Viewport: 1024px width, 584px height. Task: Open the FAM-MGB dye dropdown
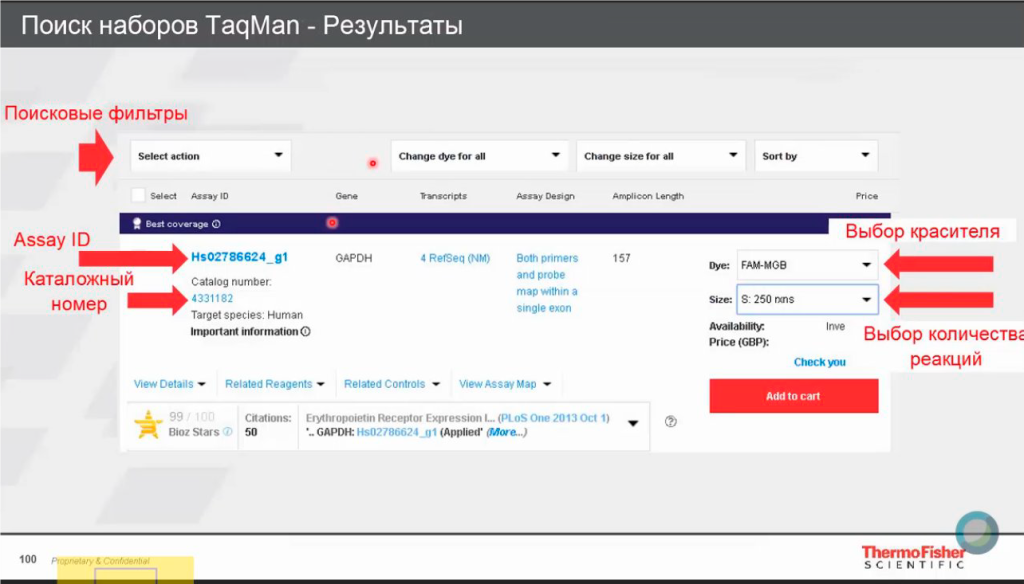pos(806,265)
